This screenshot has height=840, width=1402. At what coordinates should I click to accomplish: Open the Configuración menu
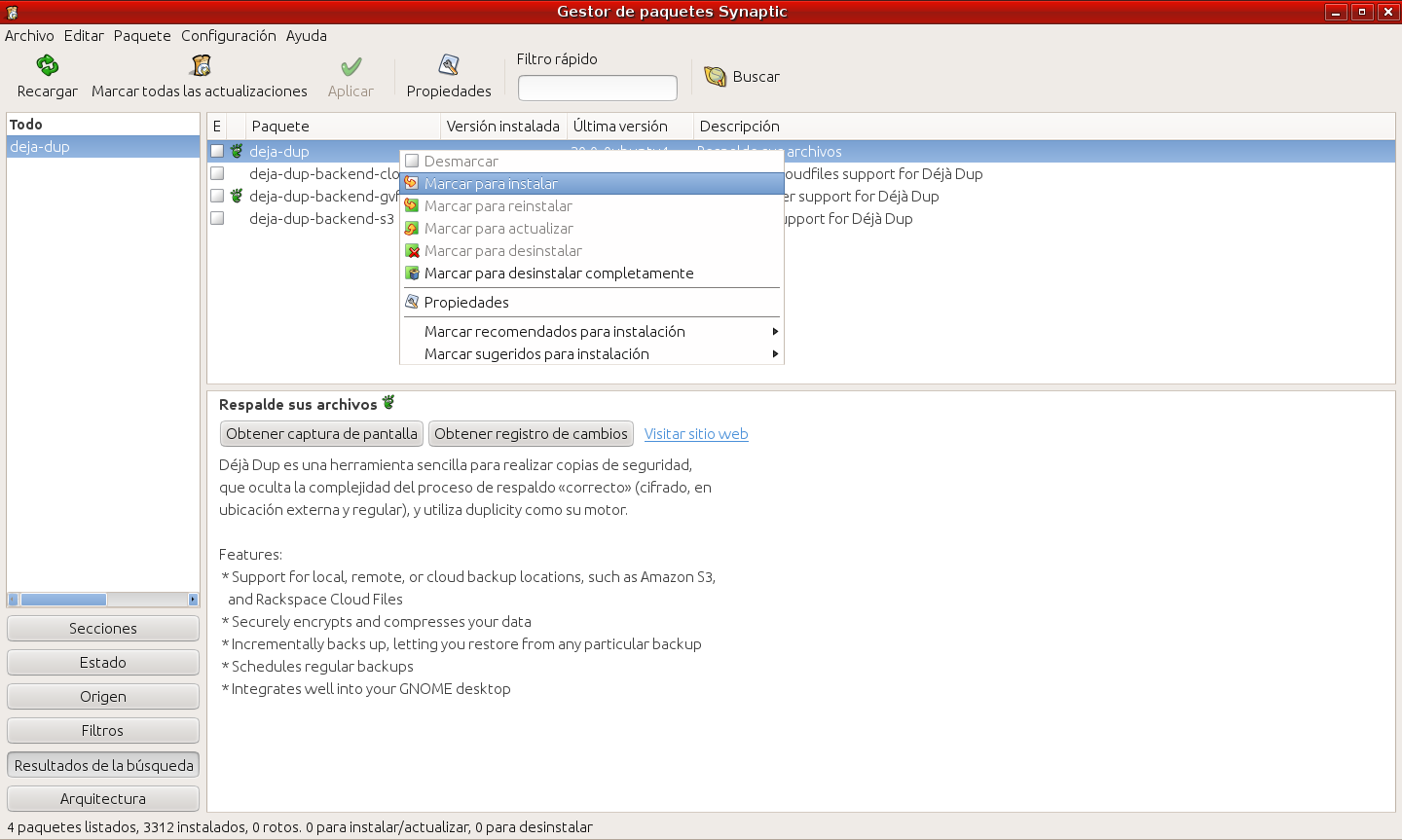(x=229, y=36)
